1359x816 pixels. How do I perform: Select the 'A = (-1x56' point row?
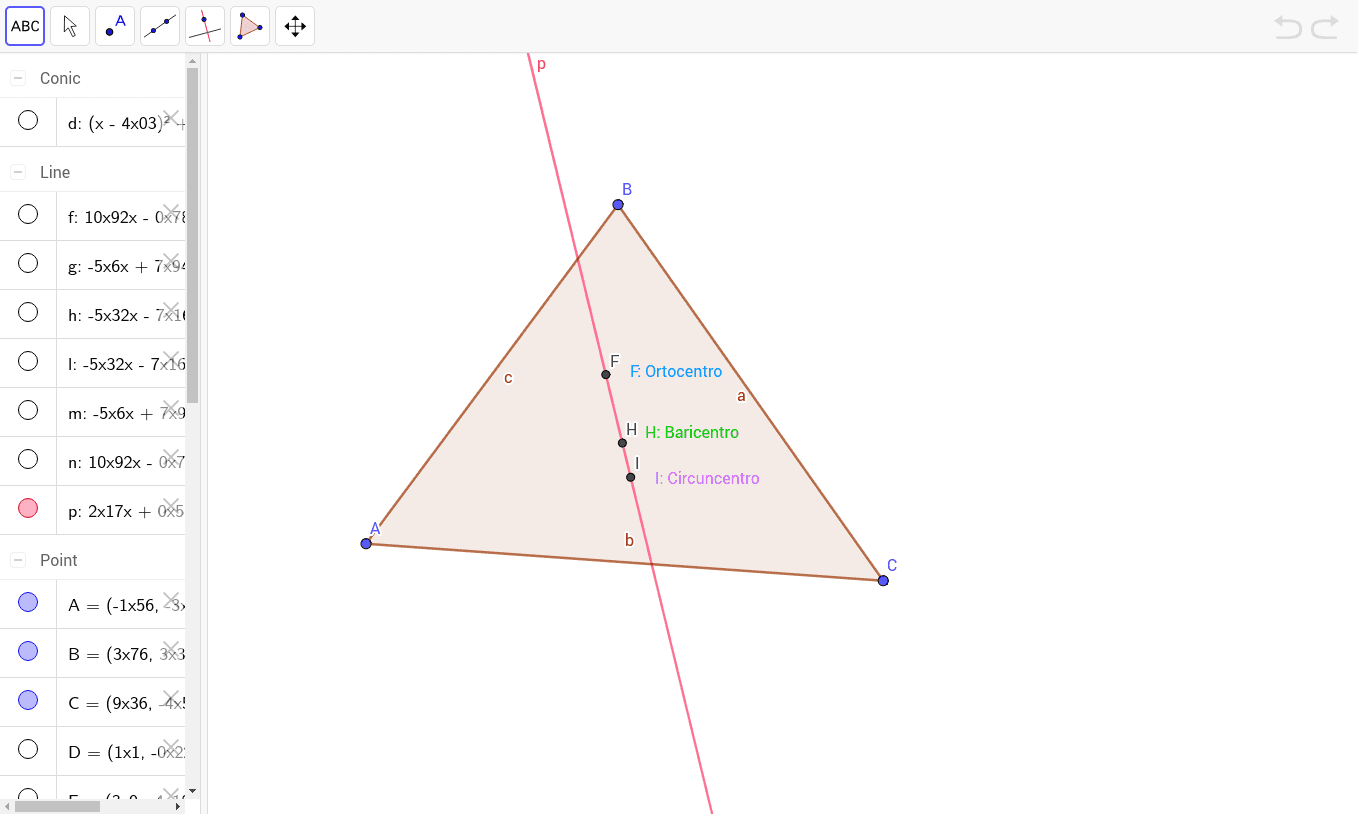point(93,604)
